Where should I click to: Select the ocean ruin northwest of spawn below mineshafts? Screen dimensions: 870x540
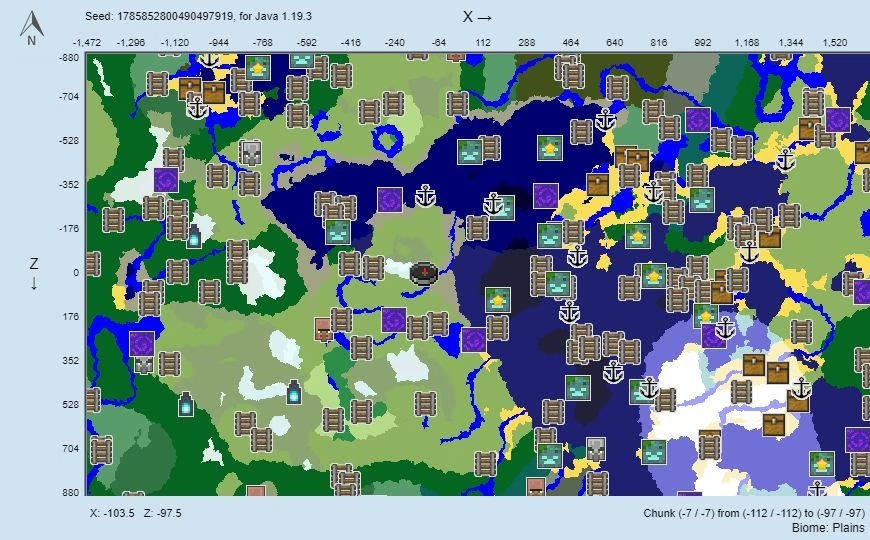tap(338, 232)
